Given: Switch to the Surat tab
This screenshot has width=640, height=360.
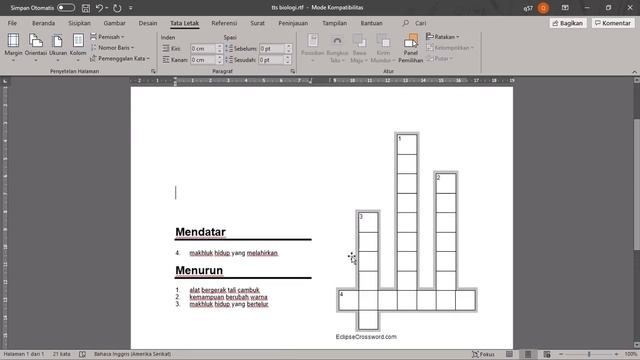Looking at the screenshot, I should 258,23.
